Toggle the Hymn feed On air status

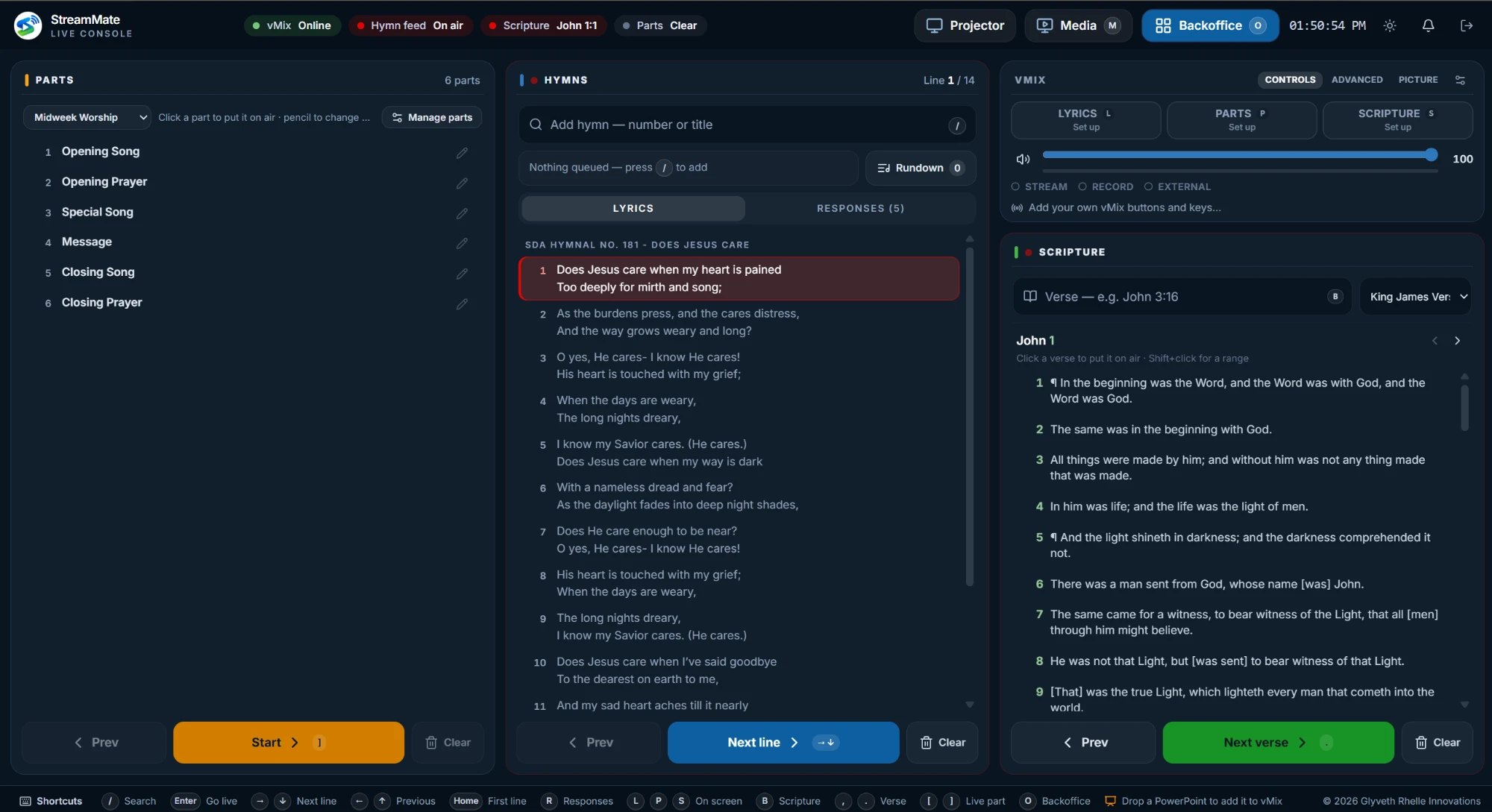411,25
